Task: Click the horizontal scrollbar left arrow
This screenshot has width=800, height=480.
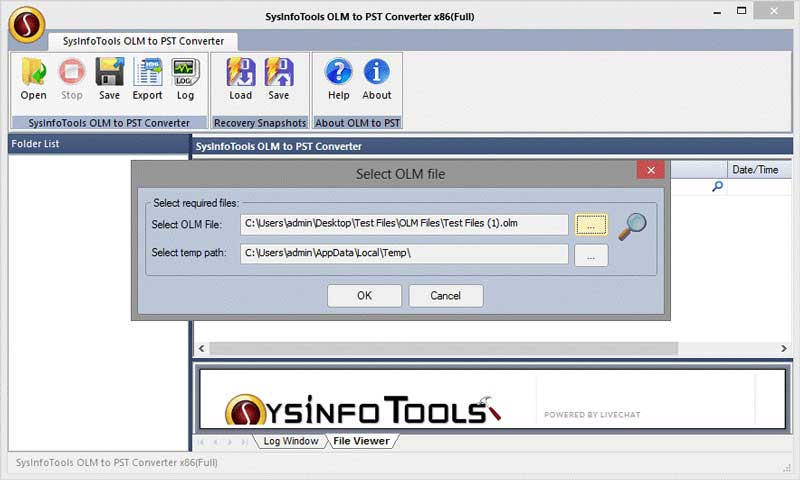Action: click(202, 349)
